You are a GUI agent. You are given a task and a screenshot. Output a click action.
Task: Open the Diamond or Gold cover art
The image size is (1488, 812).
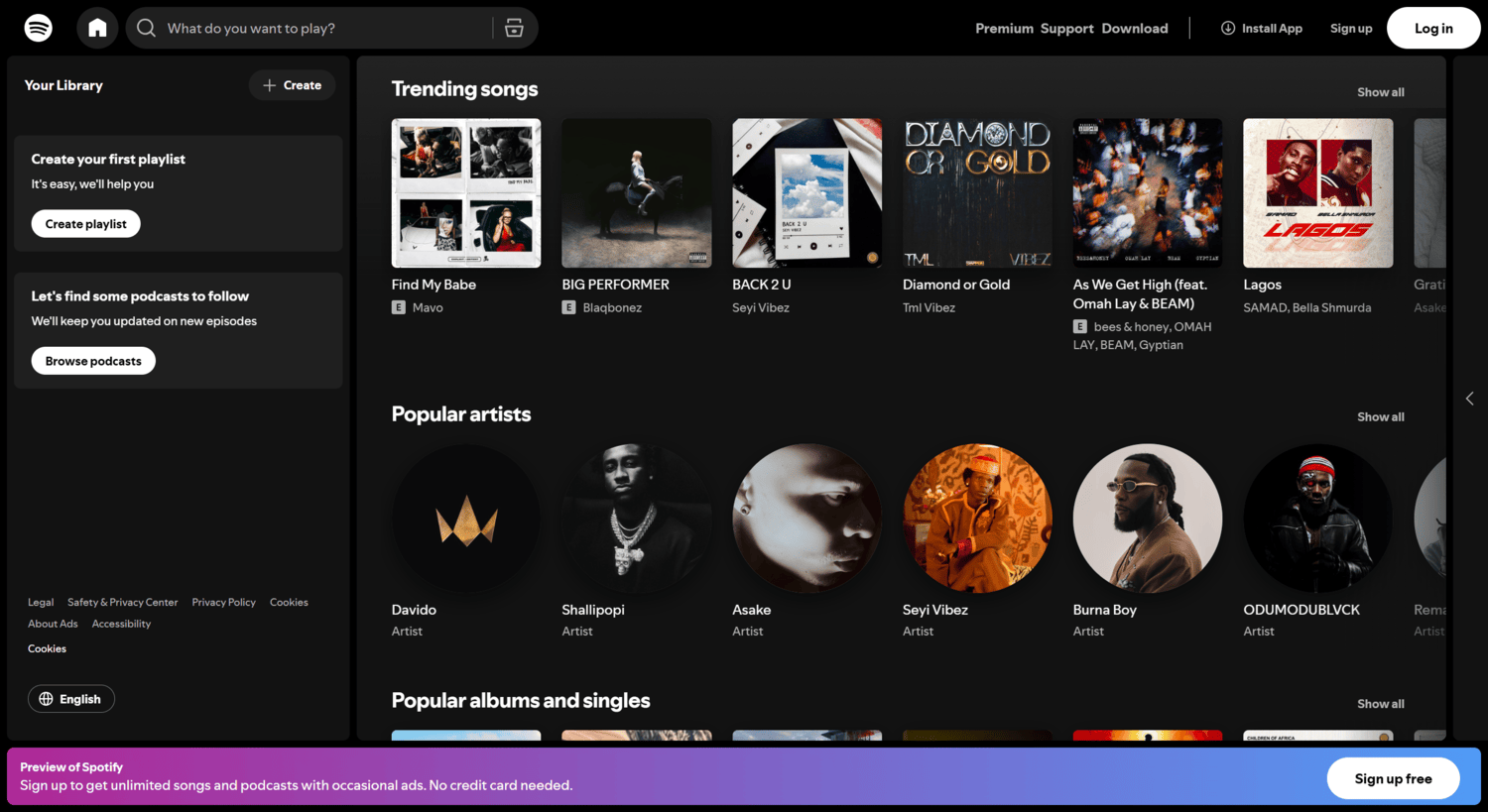(x=977, y=193)
